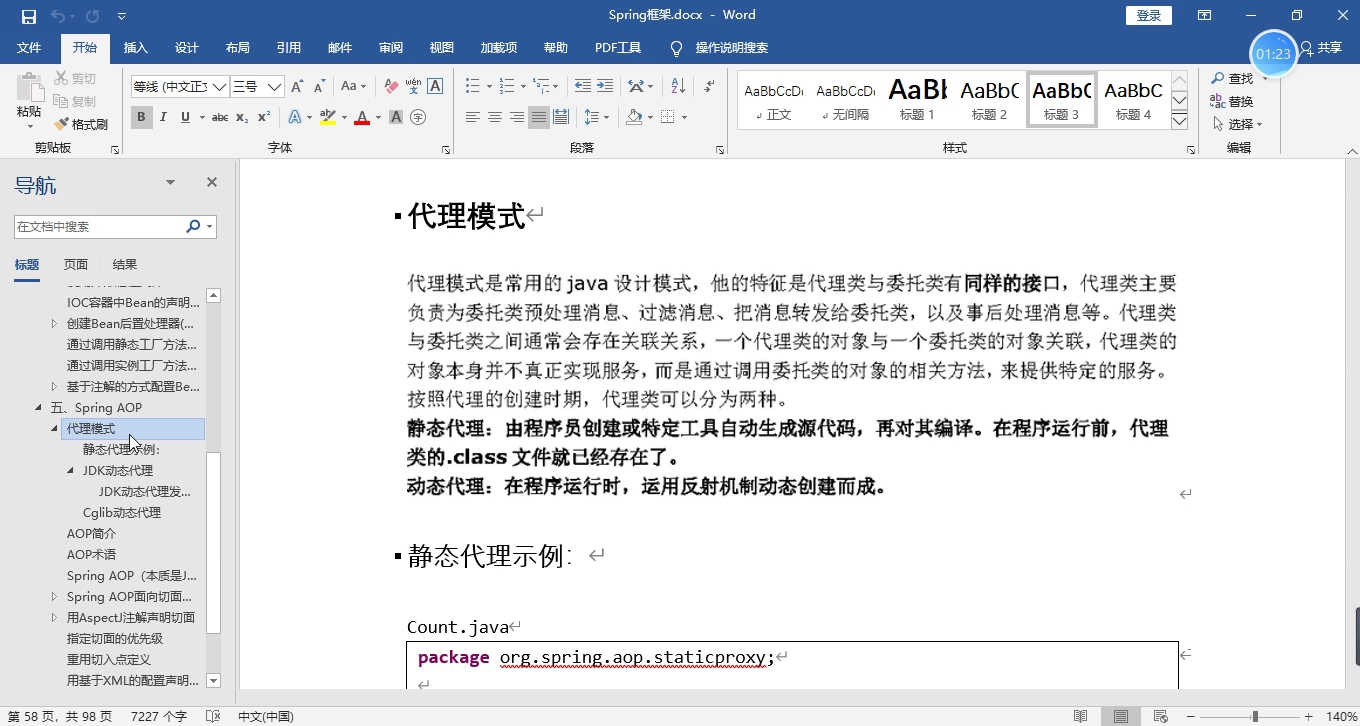Click the 共享 (Share) button
1360x726 pixels.
(1321, 48)
